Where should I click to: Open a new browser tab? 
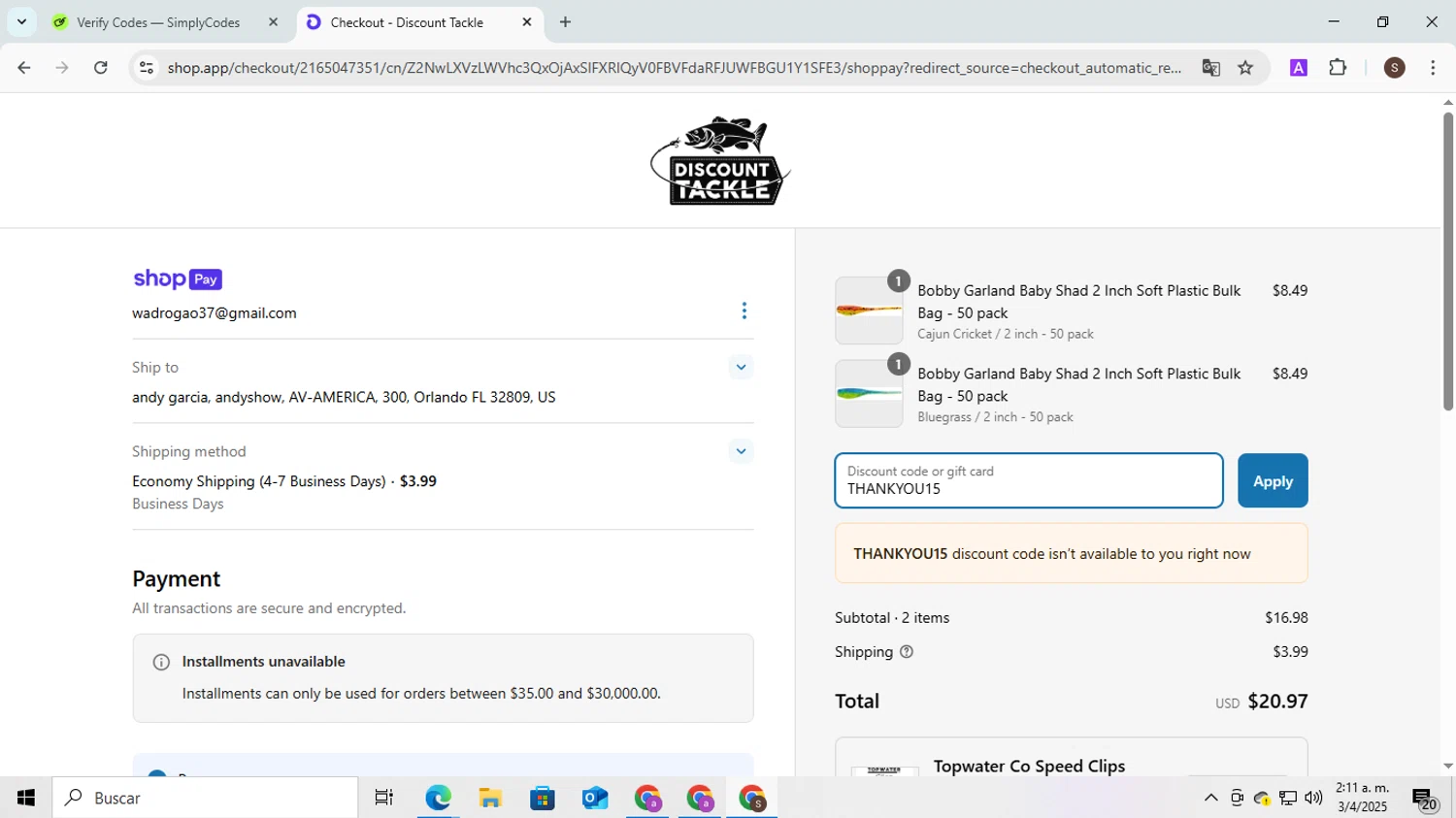point(565,22)
